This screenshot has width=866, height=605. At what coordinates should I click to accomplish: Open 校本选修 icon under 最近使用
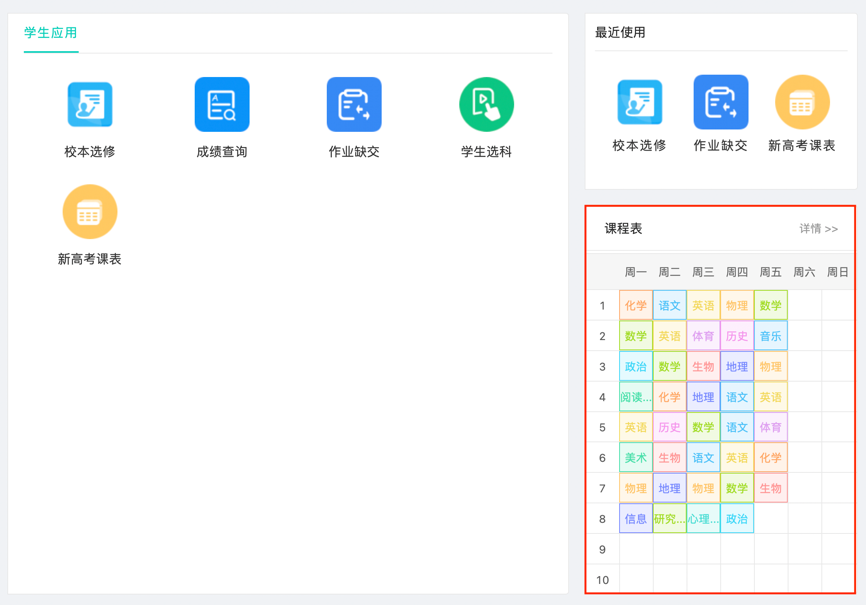[x=639, y=102]
